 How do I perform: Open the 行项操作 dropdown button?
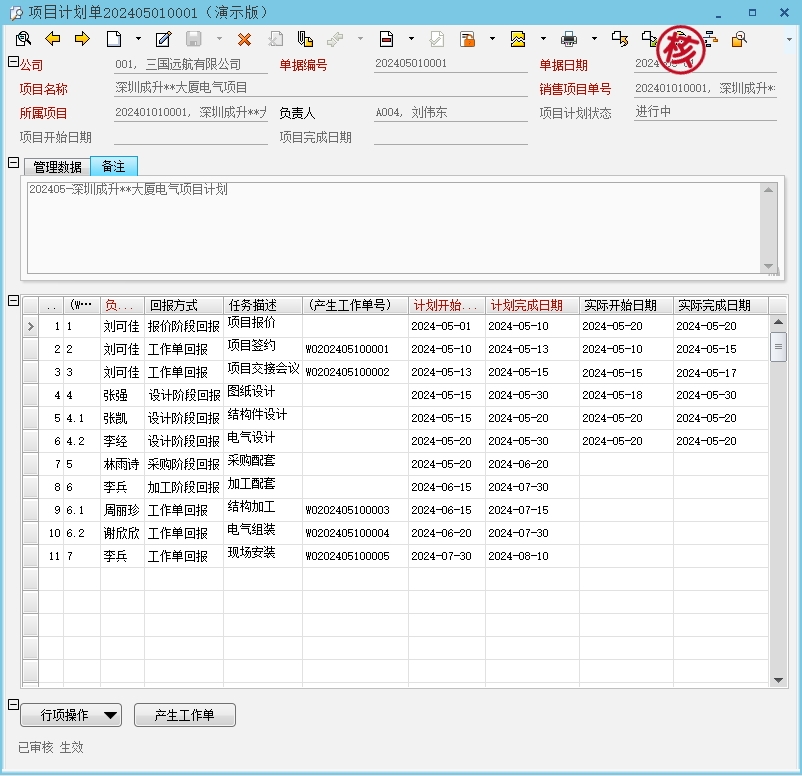tap(71, 715)
